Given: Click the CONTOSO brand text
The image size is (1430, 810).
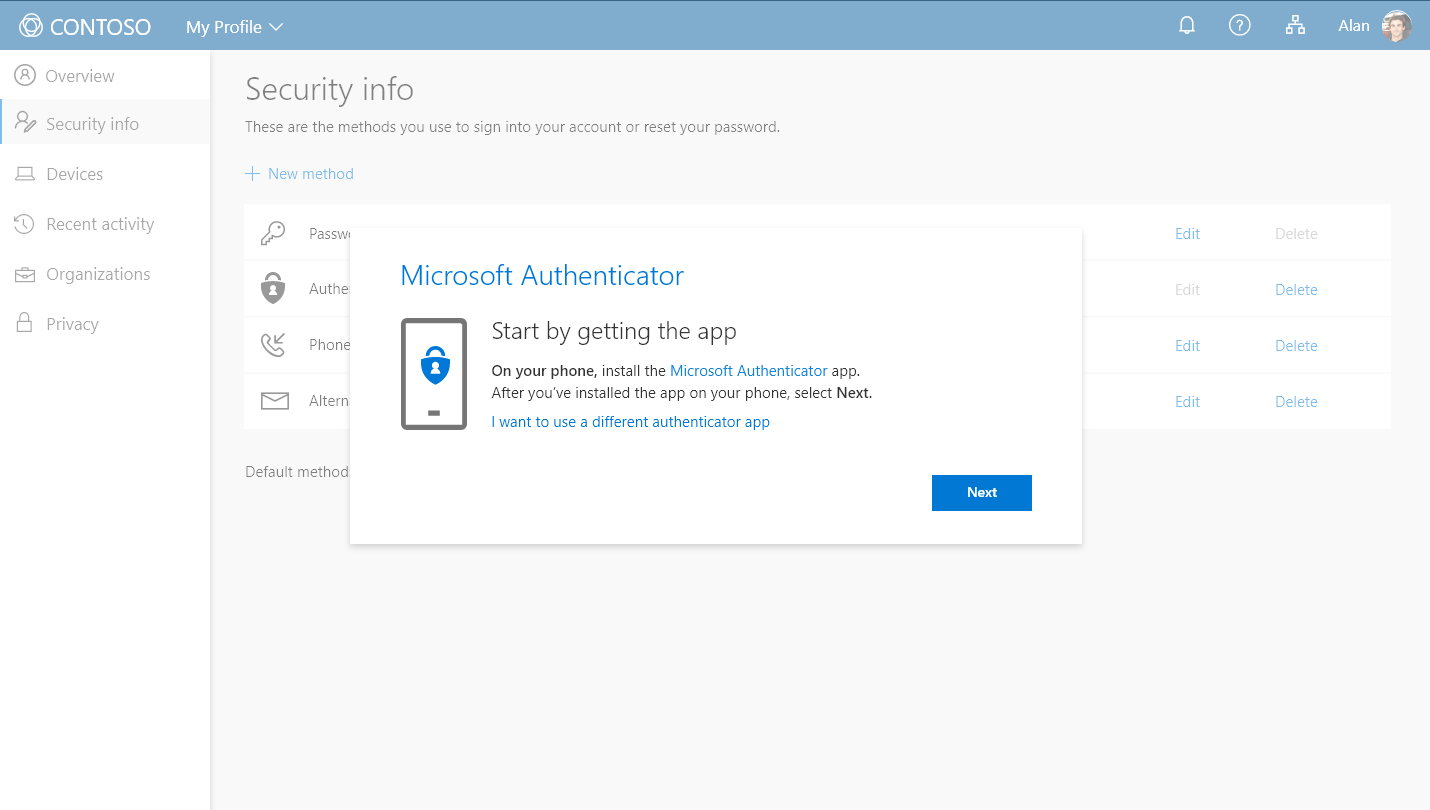Looking at the screenshot, I should [100, 27].
